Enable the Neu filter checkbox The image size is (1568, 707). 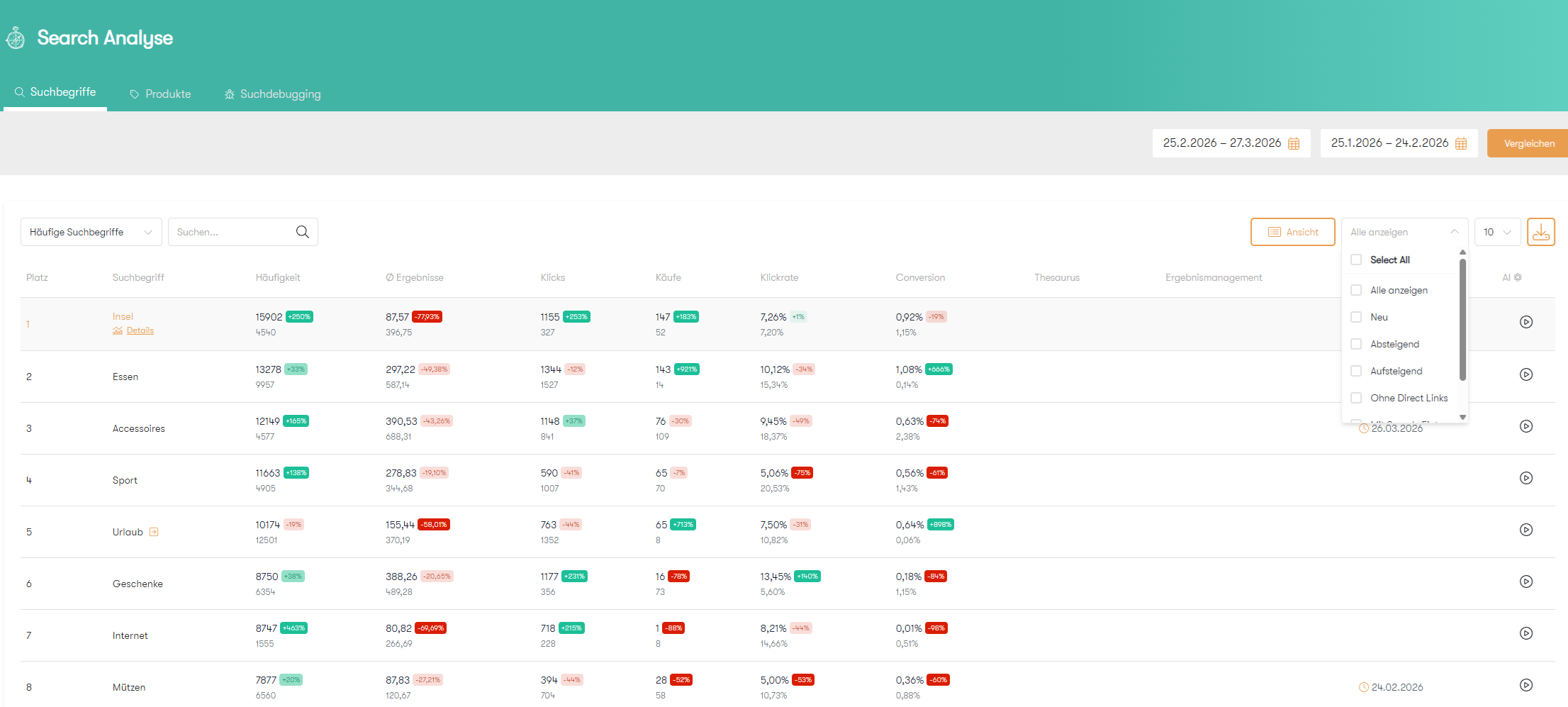click(1357, 317)
